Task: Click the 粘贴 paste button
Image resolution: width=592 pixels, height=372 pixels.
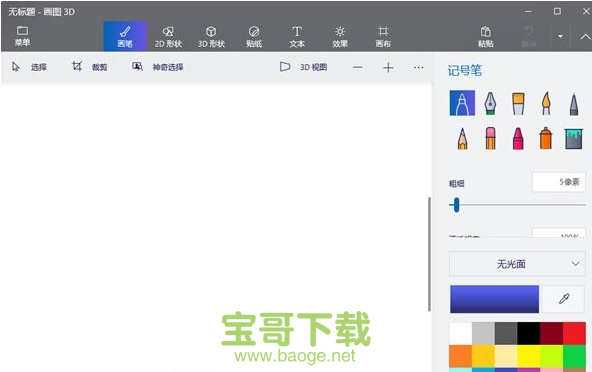Action: [x=486, y=36]
